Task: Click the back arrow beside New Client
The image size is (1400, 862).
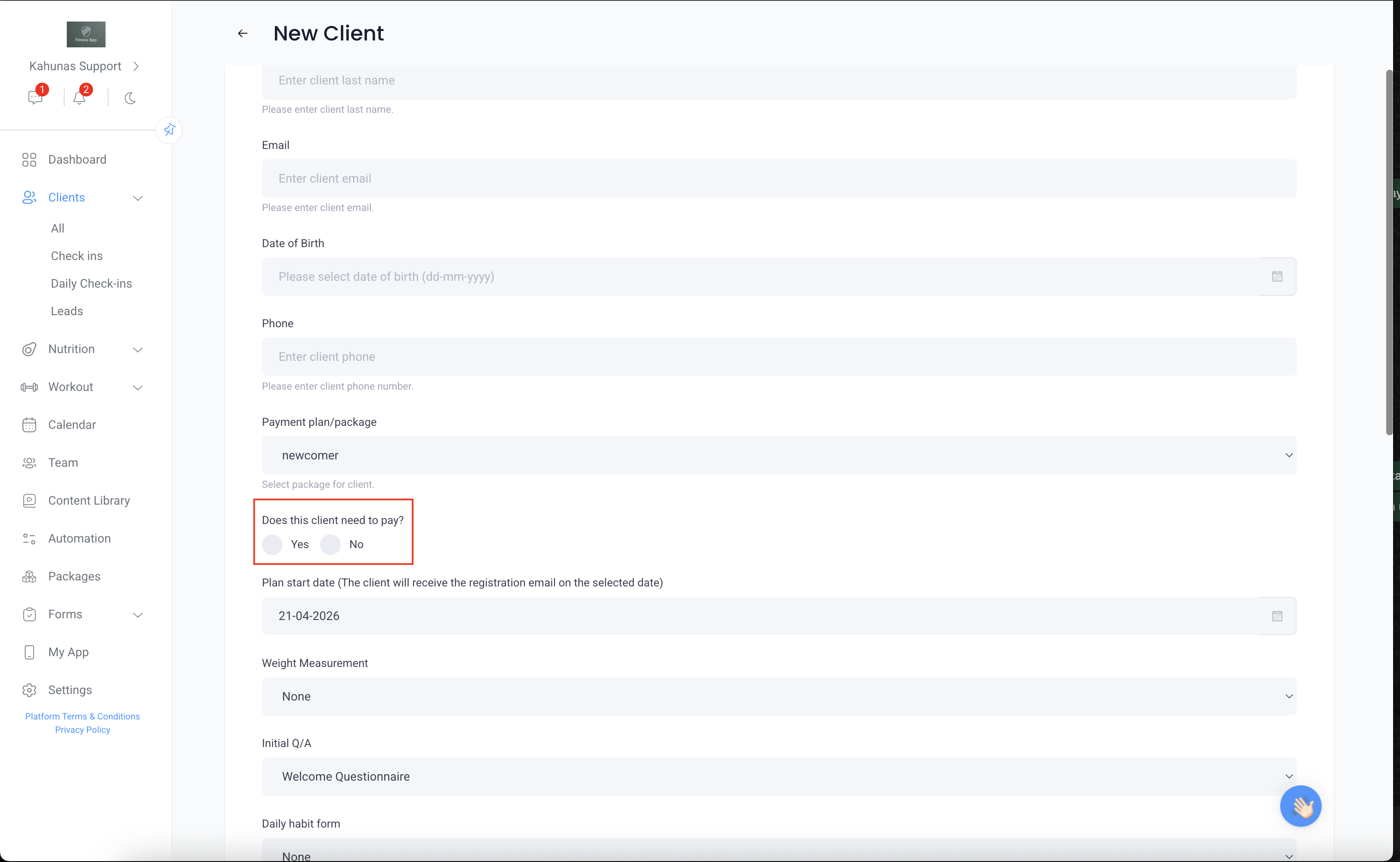Action: coord(243,34)
